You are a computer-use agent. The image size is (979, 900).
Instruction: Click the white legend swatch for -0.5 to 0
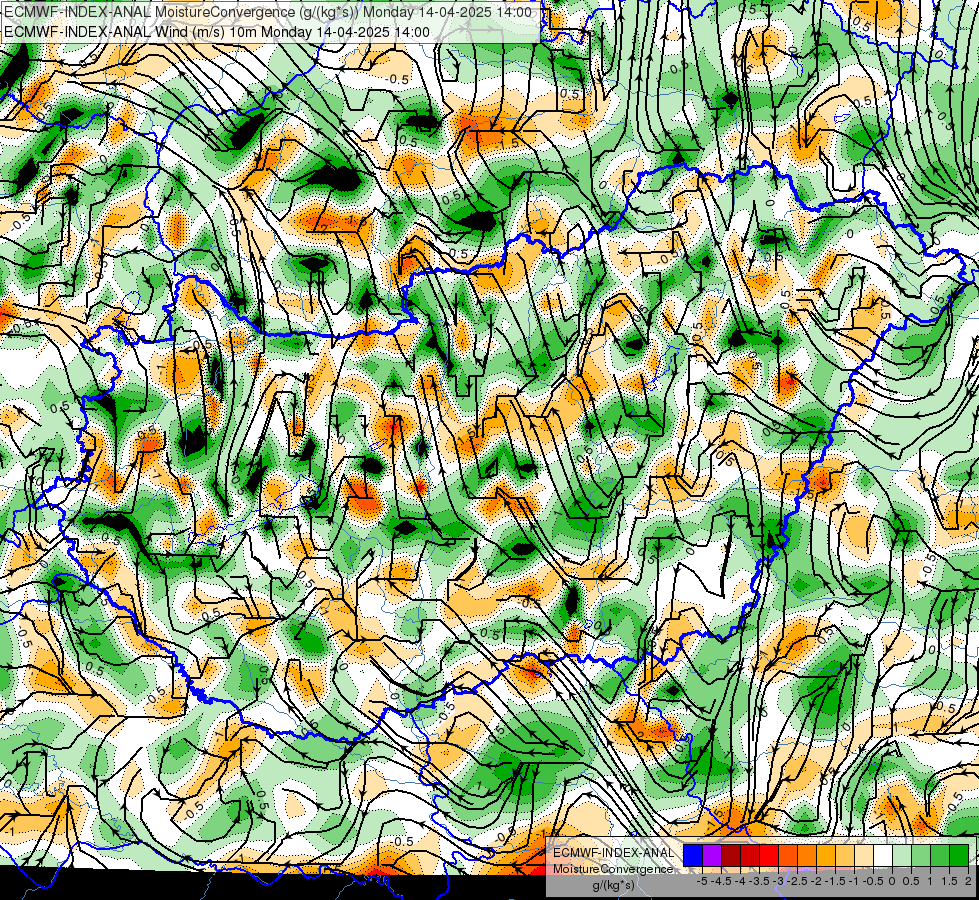coord(883,855)
